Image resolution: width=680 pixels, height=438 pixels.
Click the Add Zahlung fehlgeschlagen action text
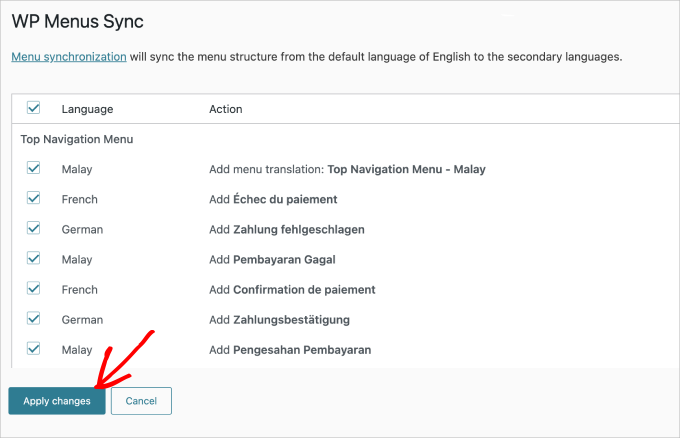point(286,229)
